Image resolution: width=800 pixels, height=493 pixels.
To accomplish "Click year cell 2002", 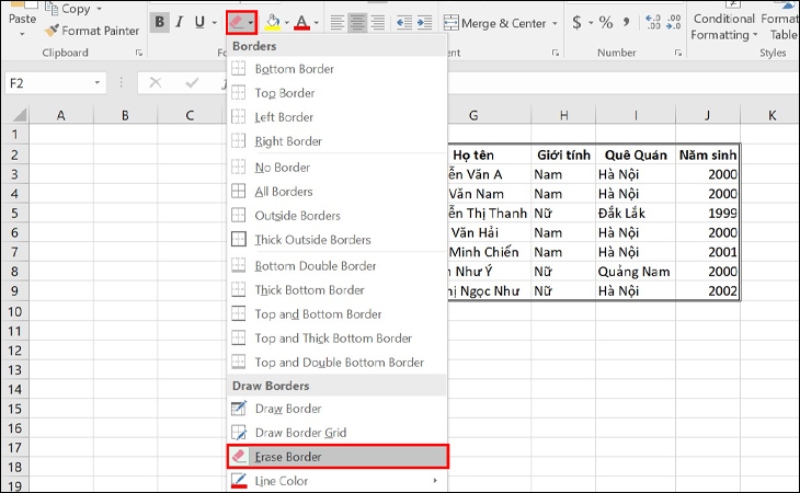I will (707, 291).
